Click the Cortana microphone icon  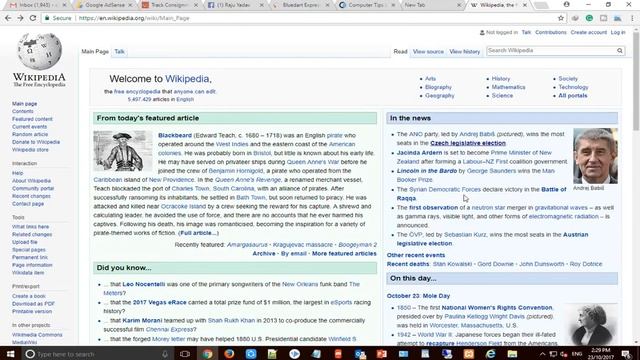click(165, 354)
